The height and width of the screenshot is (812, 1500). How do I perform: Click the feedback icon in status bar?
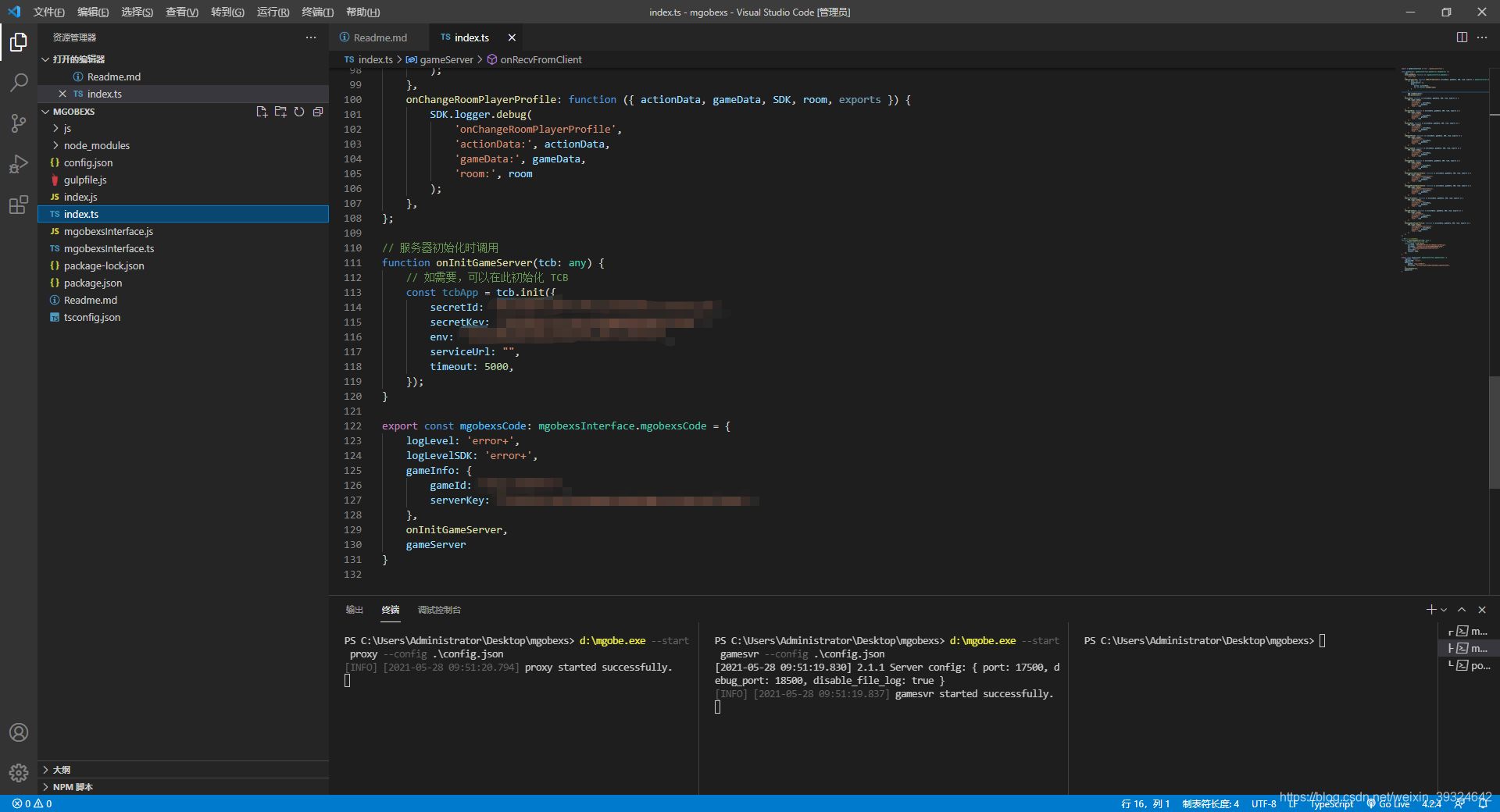coord(1459,803)
